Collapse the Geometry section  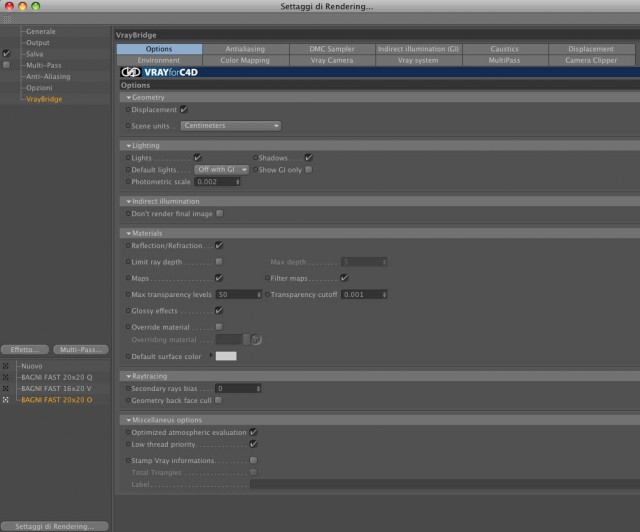click(x=129, y=98)
